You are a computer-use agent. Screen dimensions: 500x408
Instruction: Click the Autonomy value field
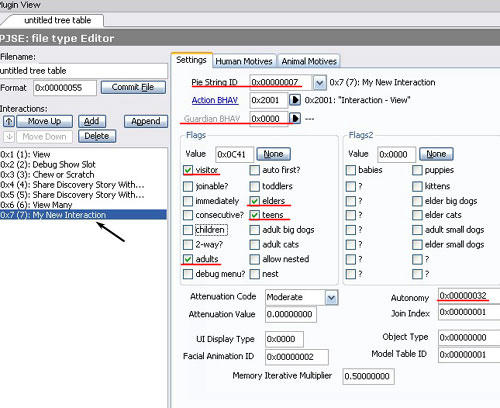469,296
